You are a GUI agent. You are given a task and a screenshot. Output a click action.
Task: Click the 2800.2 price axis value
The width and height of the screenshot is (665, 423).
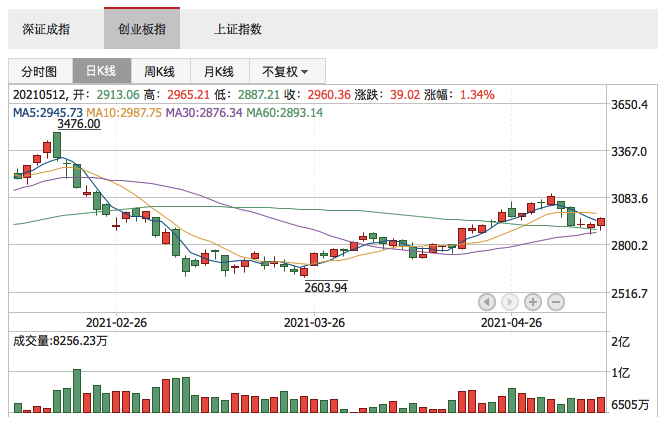[629, 245]
